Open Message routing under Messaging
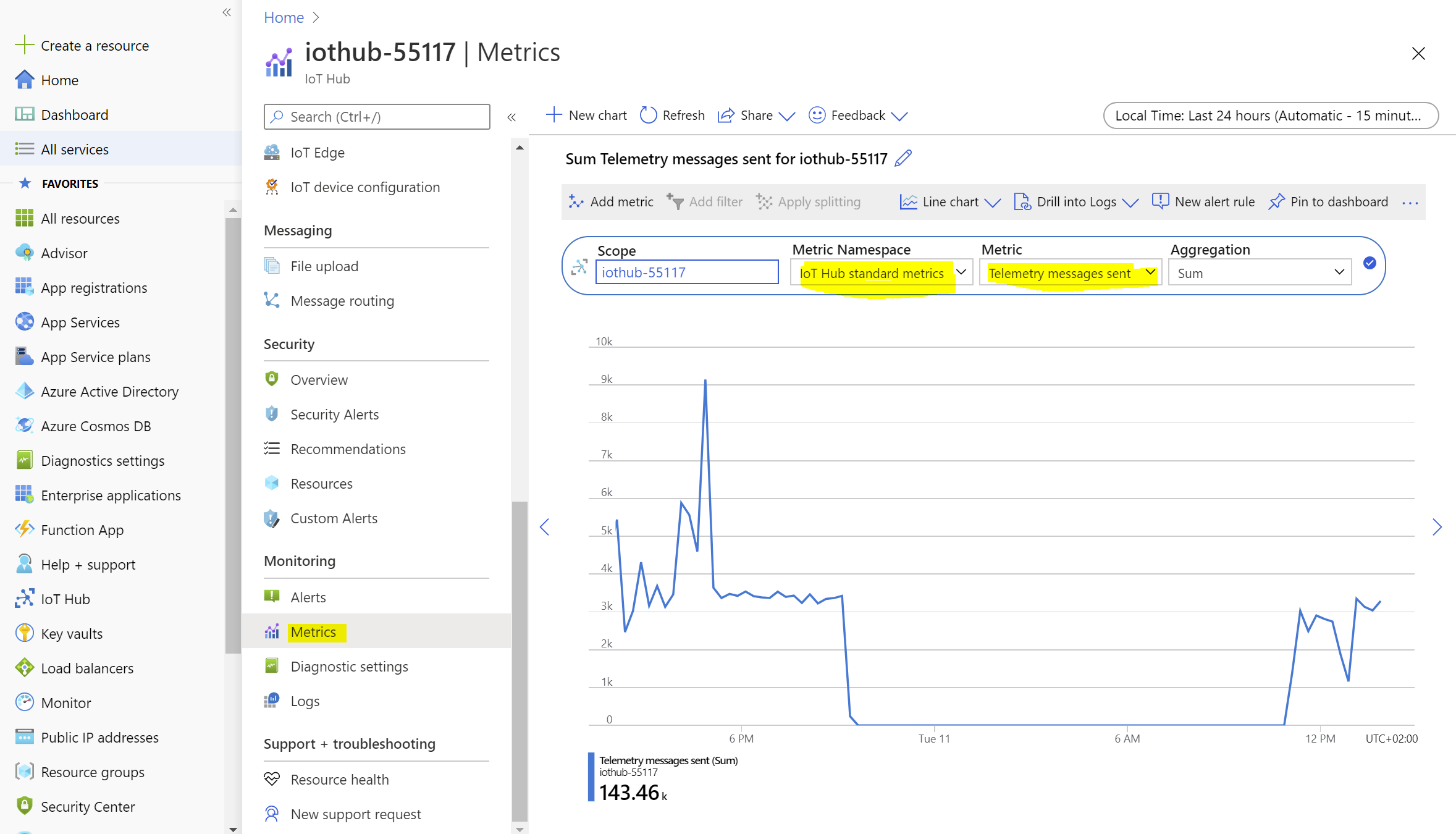The image size is (1456, 834). [342, 301]
